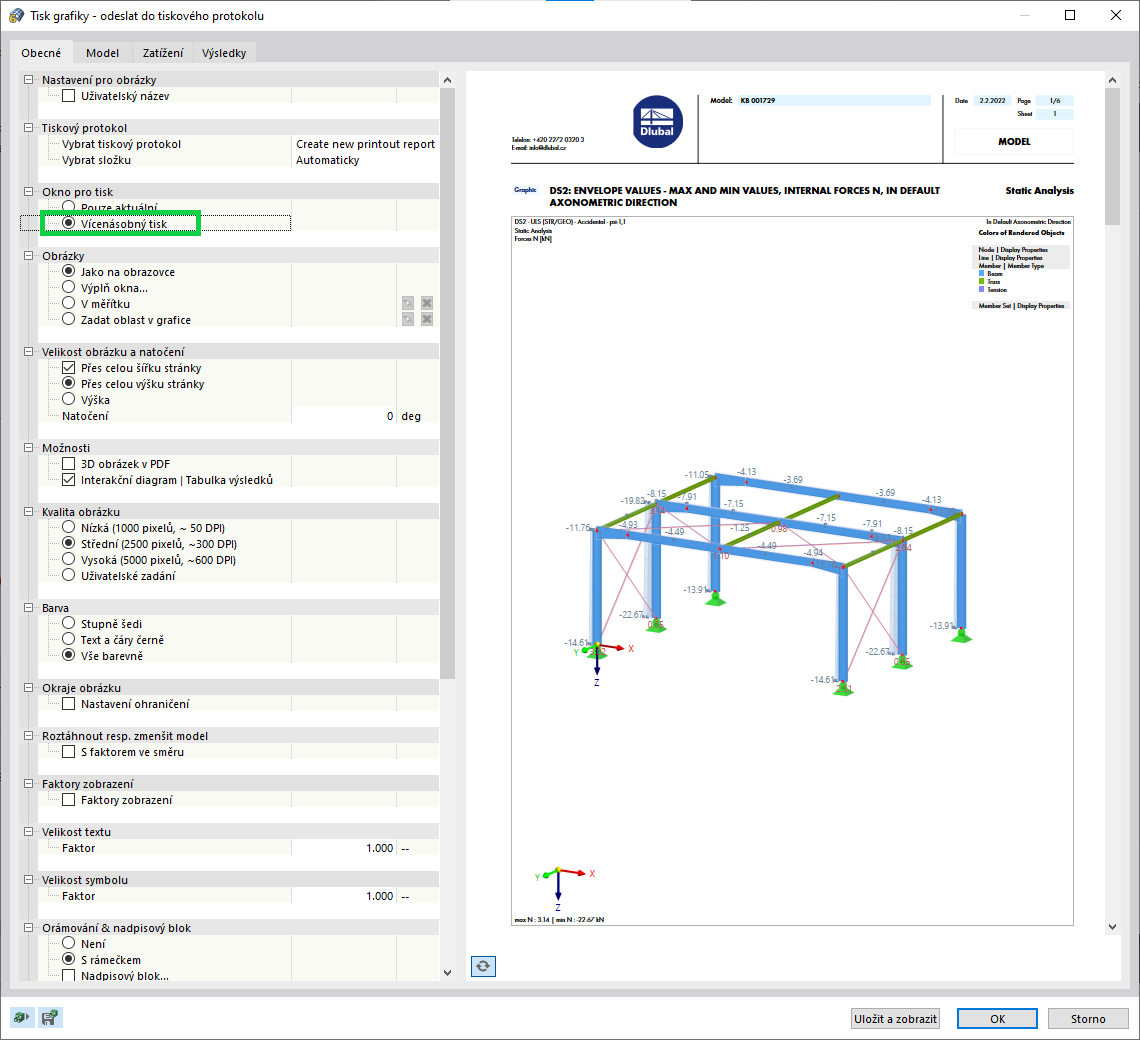Image resolution: width=1140 pixels, height=1040 pixels.
Task: Select the 'Není' frame option
Action: [68, 943]
